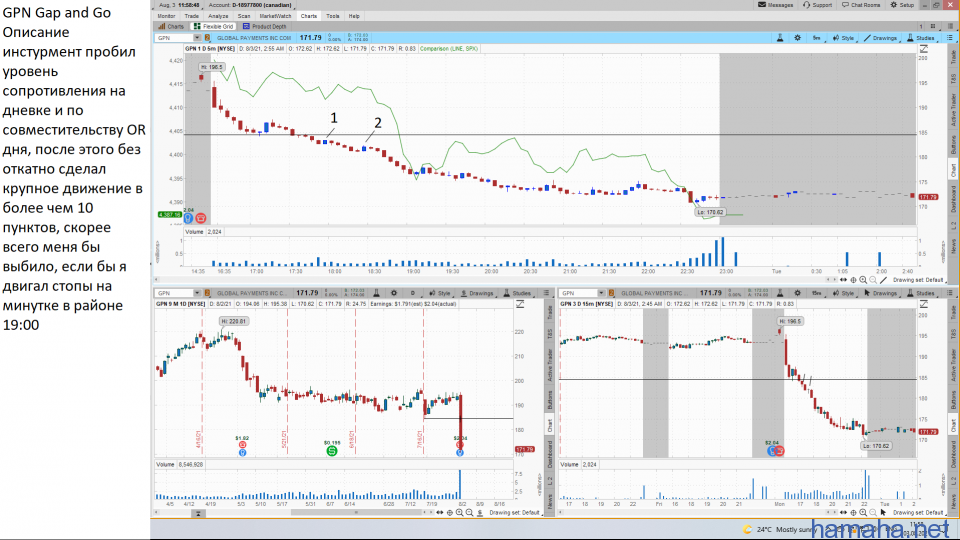Image resolution: width=960 pixels, height=540 pixels.
Task: Open the Setup menu
Action: pyautogui.click(x=902, y=5)
